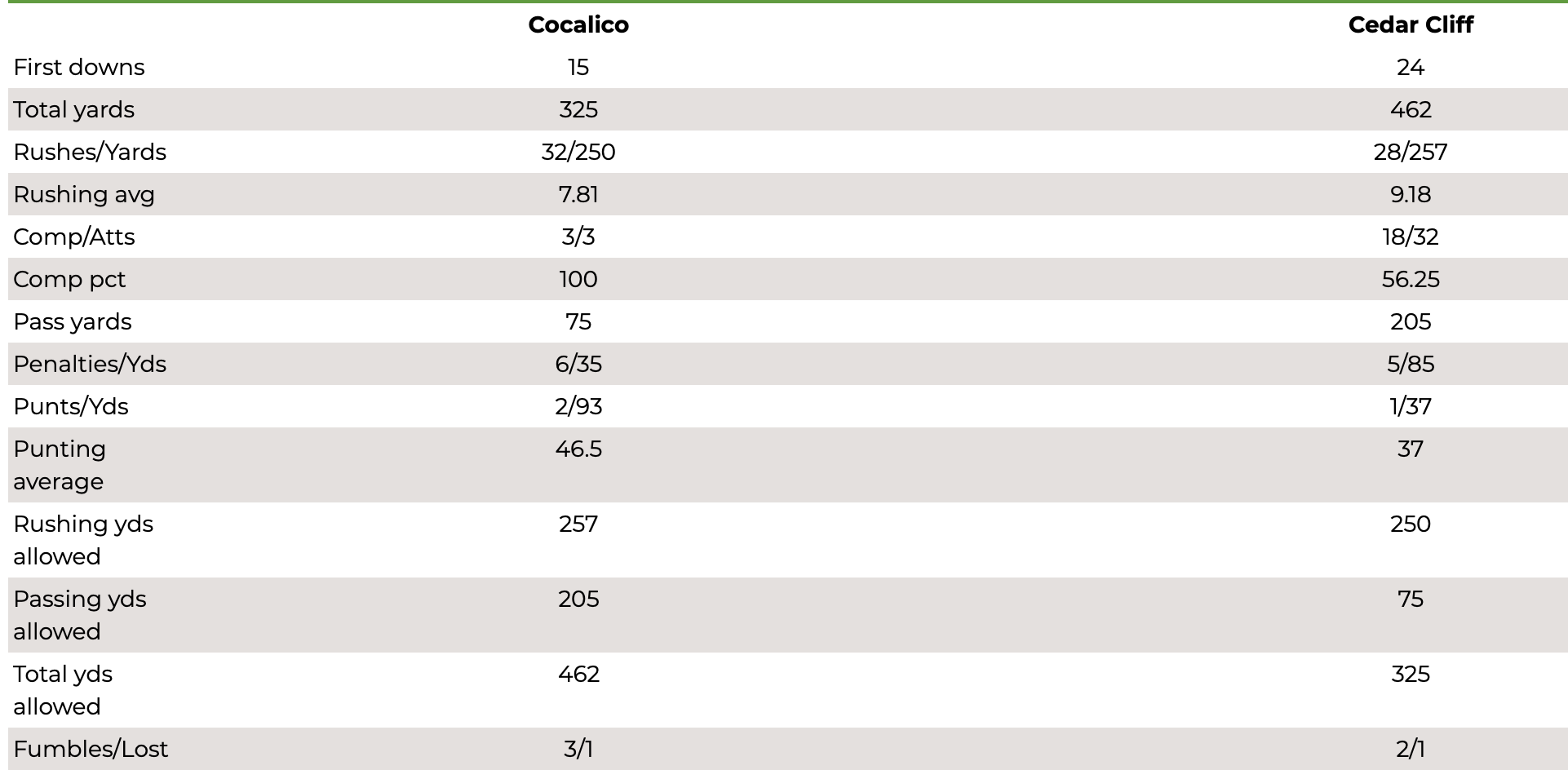The height and width of the screenshot is (770, 1568).
Task: Click Cedar Cliff's Fumbles/Lost value 2/1
Action: tap(1411, 749)
